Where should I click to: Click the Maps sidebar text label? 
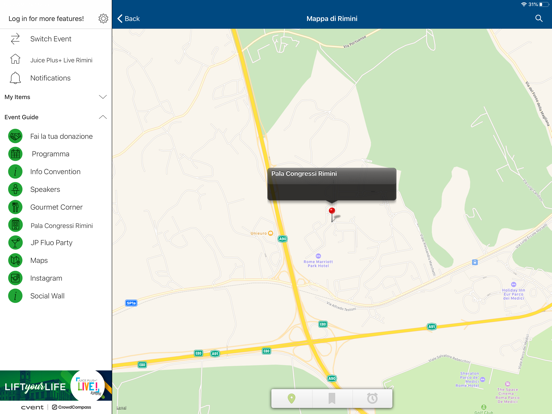[39, 261]
